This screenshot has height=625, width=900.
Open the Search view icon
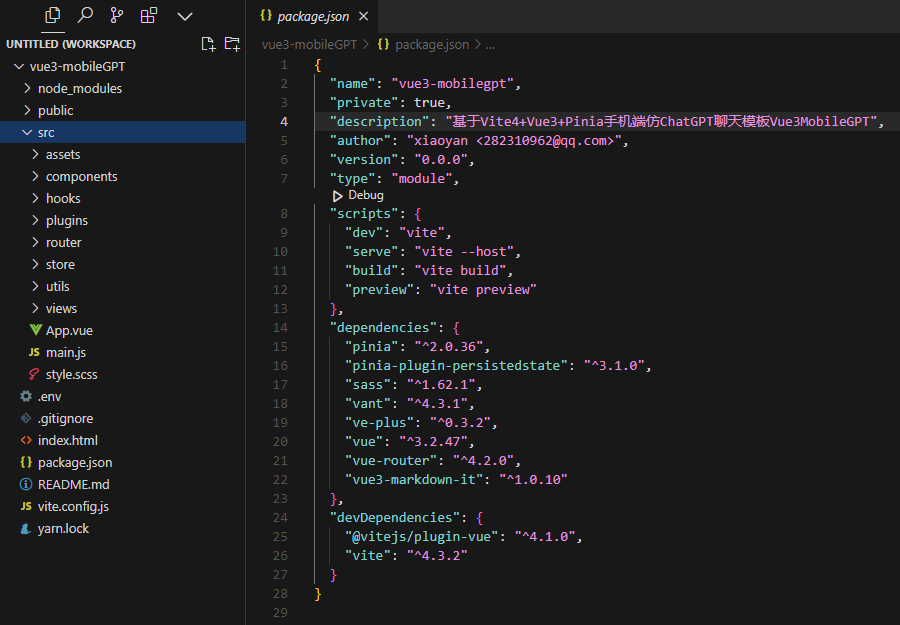[85, 15]
